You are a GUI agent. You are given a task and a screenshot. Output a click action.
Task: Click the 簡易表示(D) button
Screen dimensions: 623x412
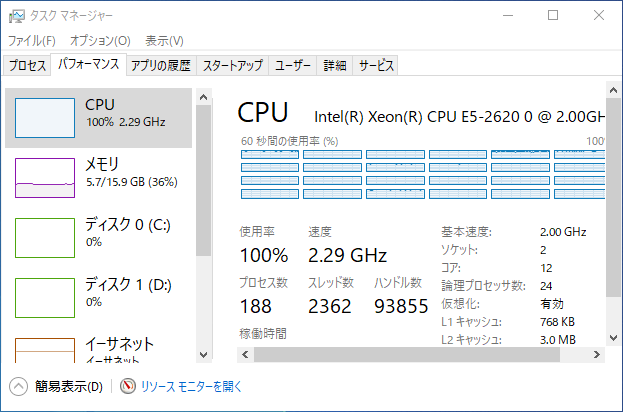pos(69,386)
